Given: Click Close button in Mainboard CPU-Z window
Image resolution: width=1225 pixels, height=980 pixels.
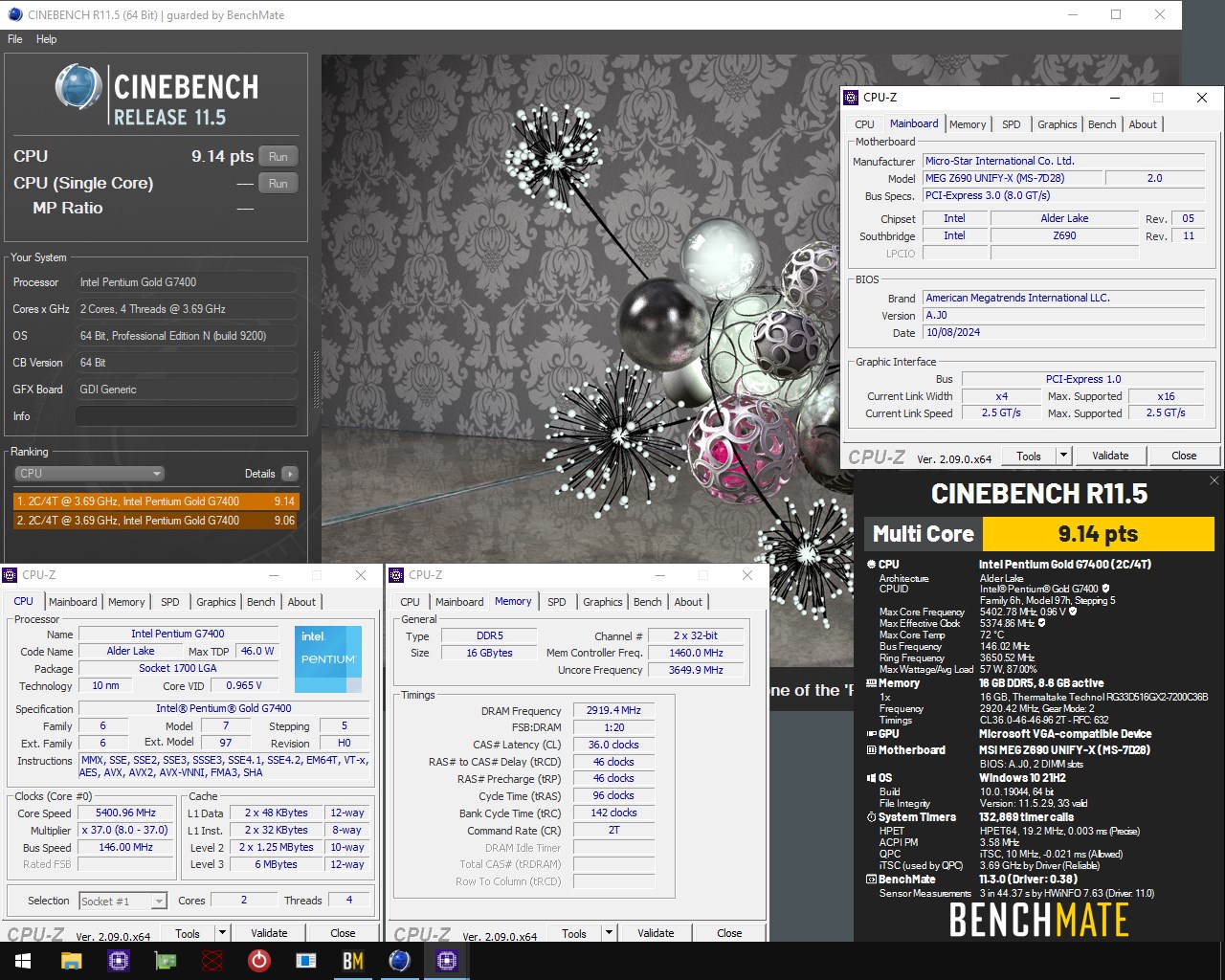Looking at the screenshot, I should [x=1184, y=456].
